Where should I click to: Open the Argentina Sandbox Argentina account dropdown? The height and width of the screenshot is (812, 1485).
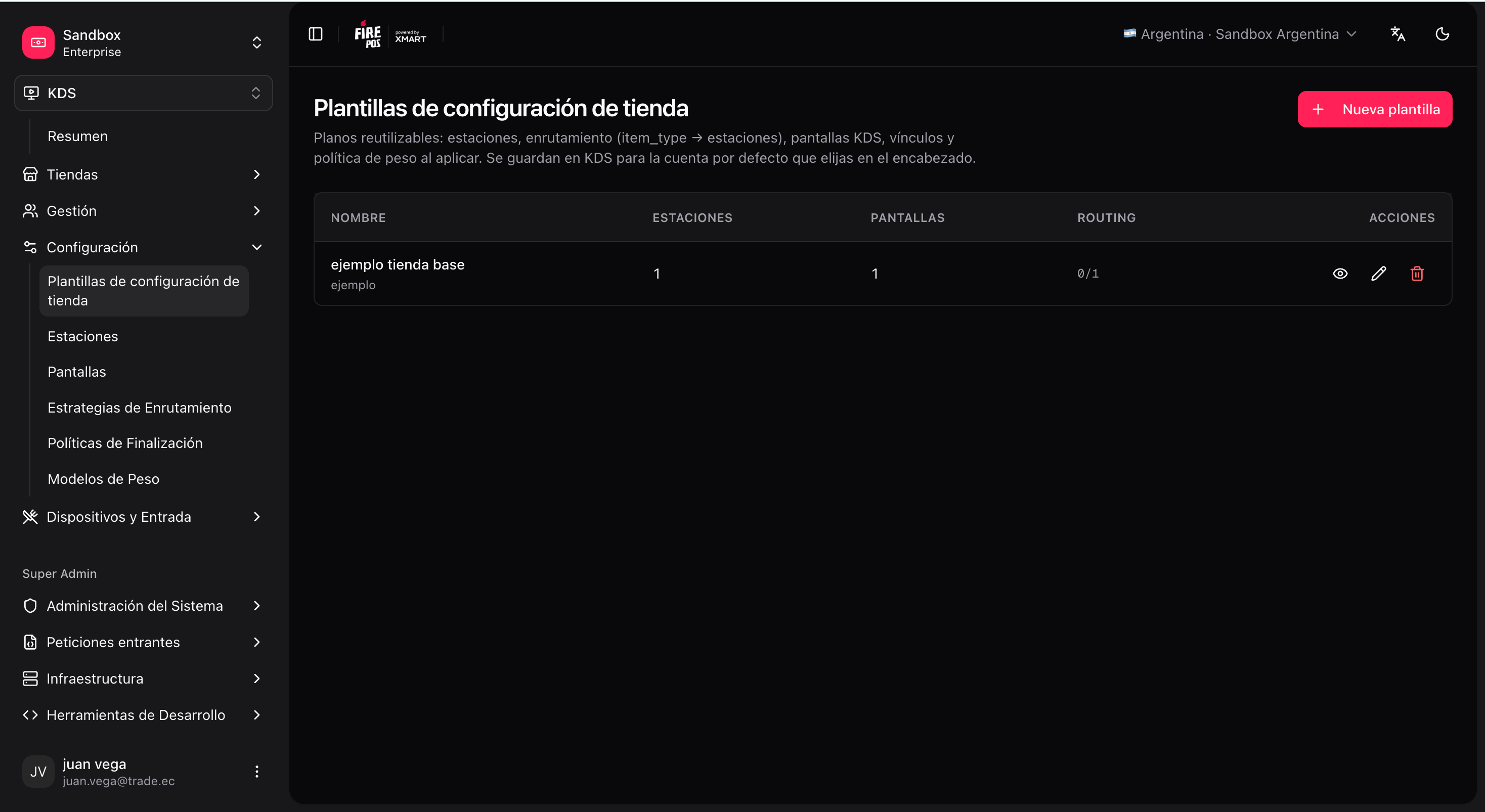click(1240, 34)
